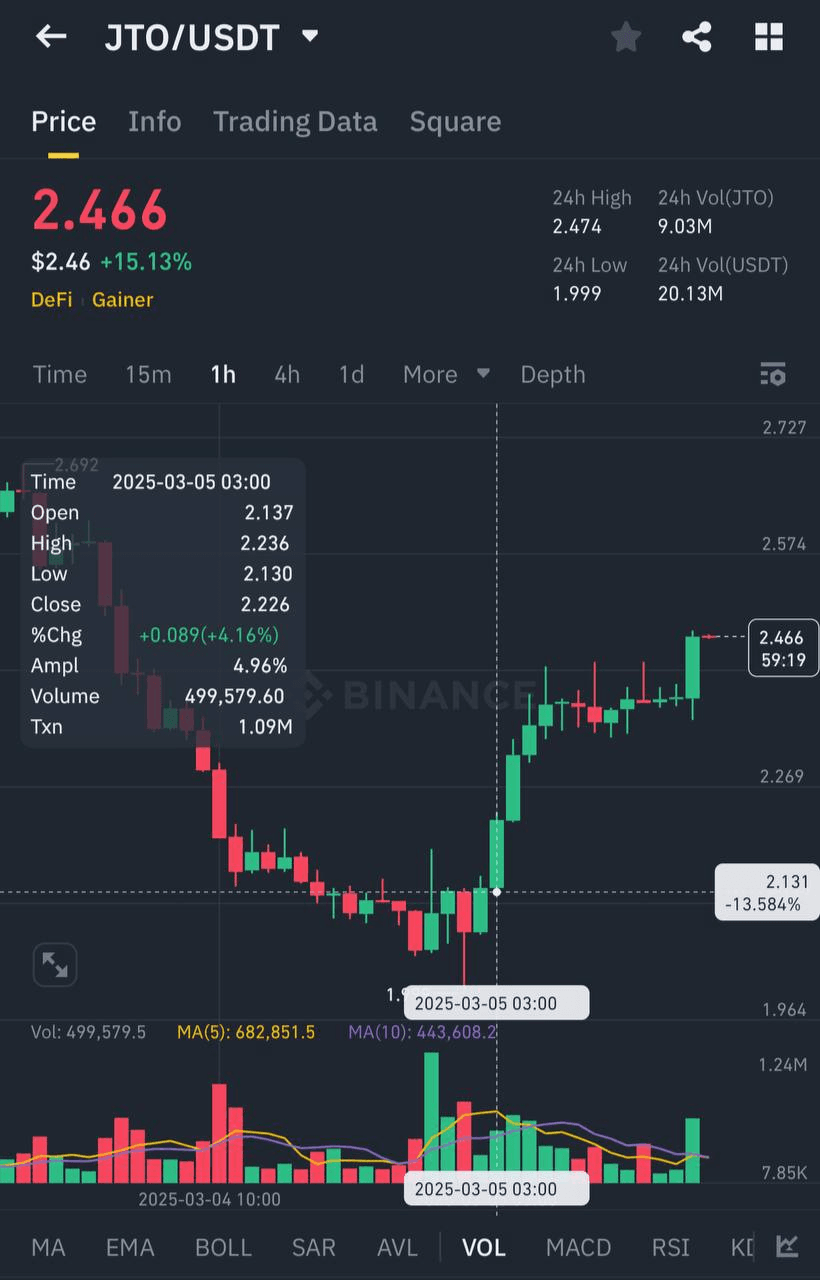
Task: Click the +15.13% change value
Action: [x=146, y=262]
